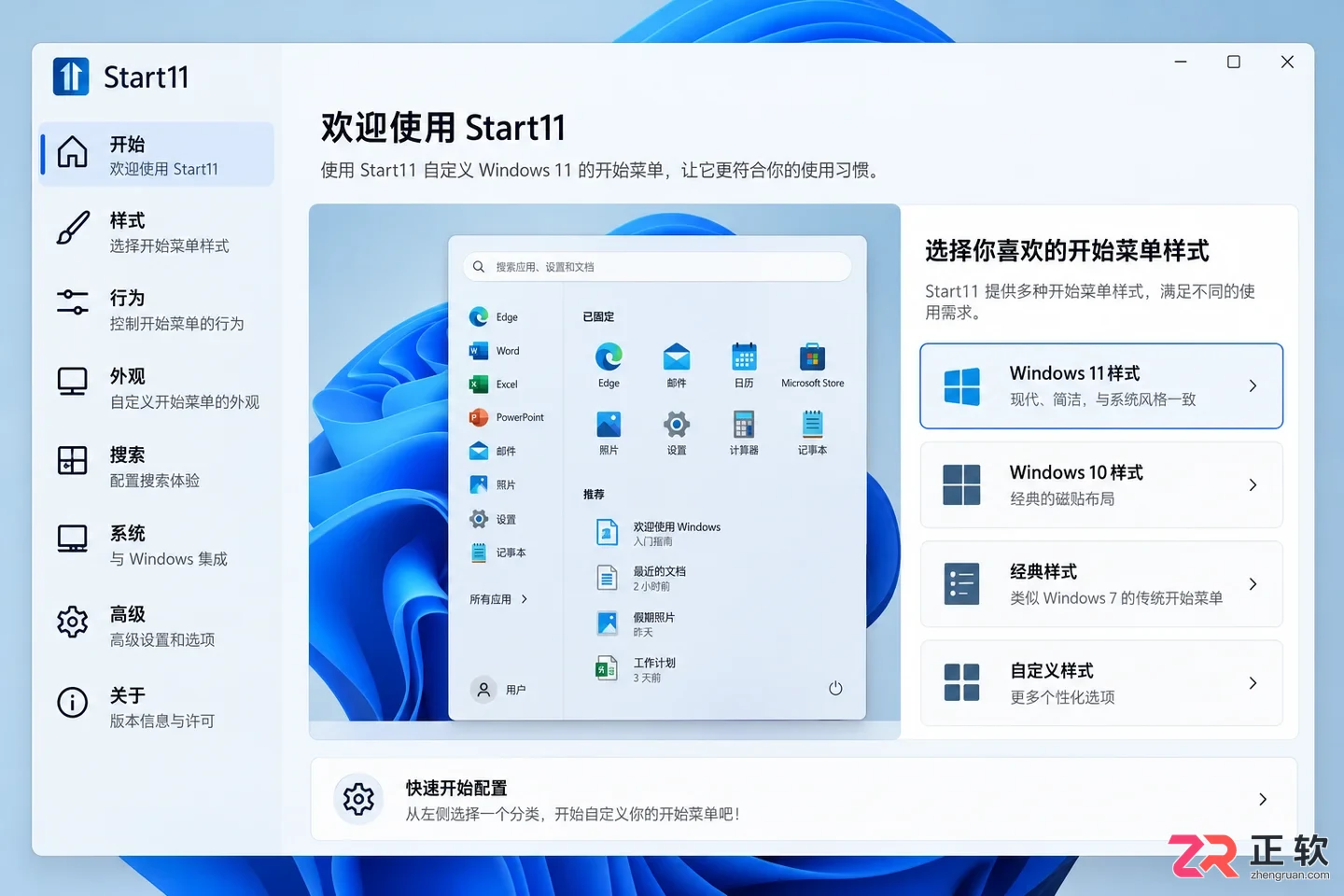Pick the 自定义样式 option card
1344x896 pixels.
point(1101,683)
